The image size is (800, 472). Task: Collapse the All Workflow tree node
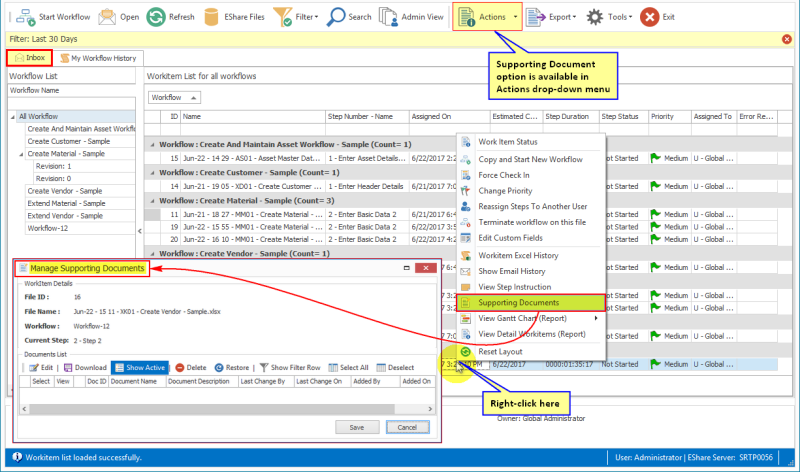[x=14, y=117]
